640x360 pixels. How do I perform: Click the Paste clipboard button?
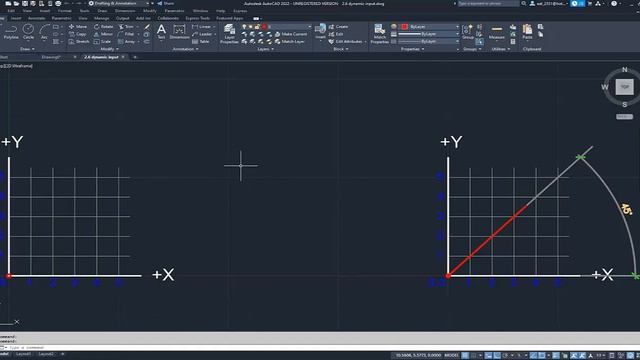tap(527, 32)
